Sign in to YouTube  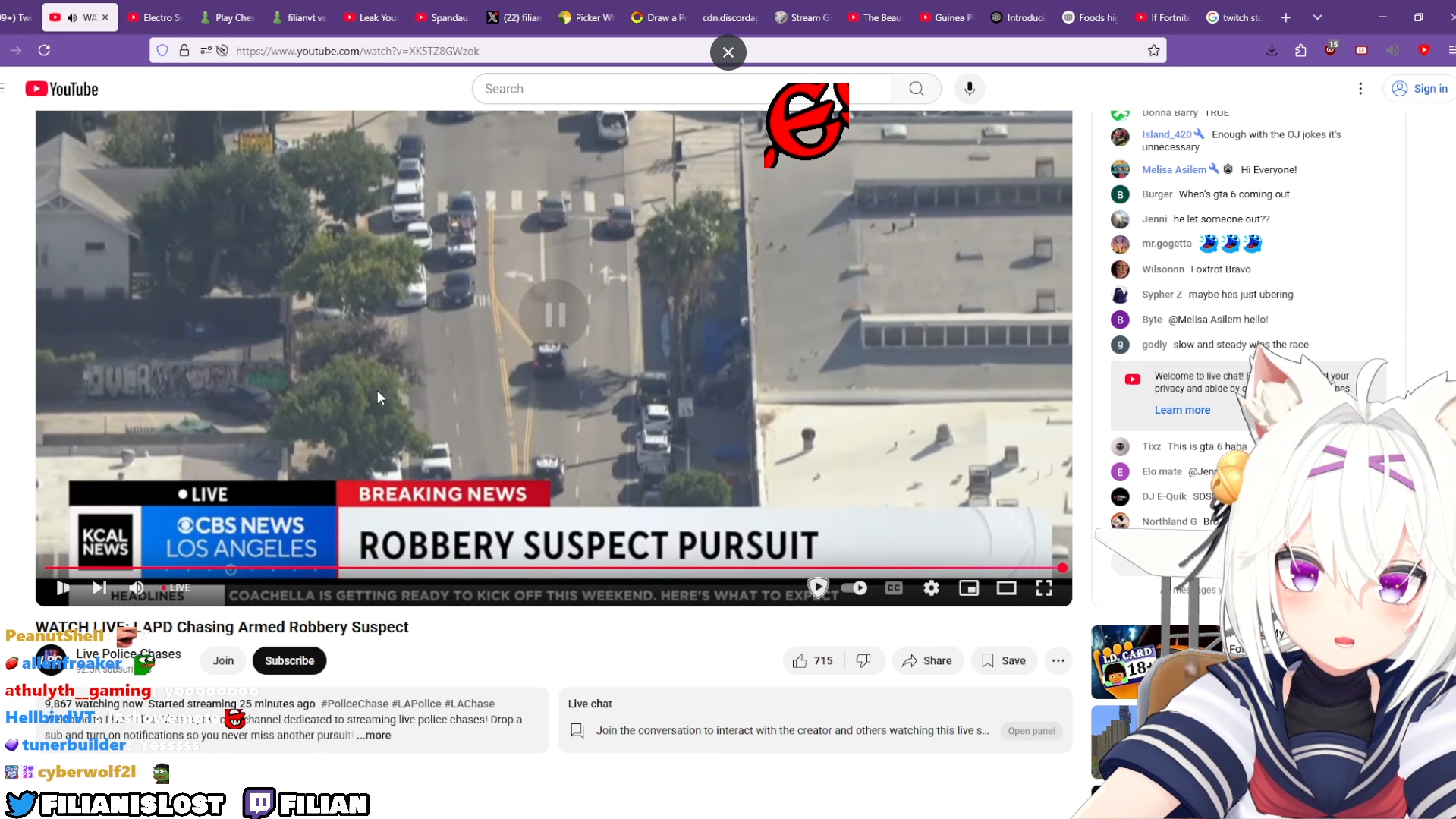tap(1420, 89)
